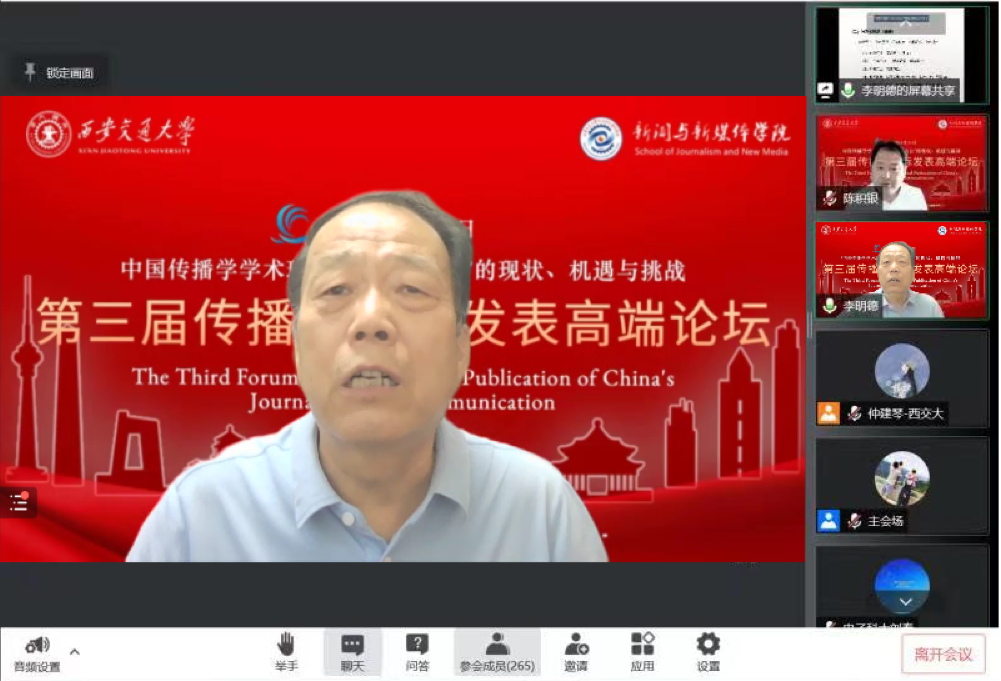1001x681 pixels.
Task: Show more participants with the down chevron
Action: [905, 602]
